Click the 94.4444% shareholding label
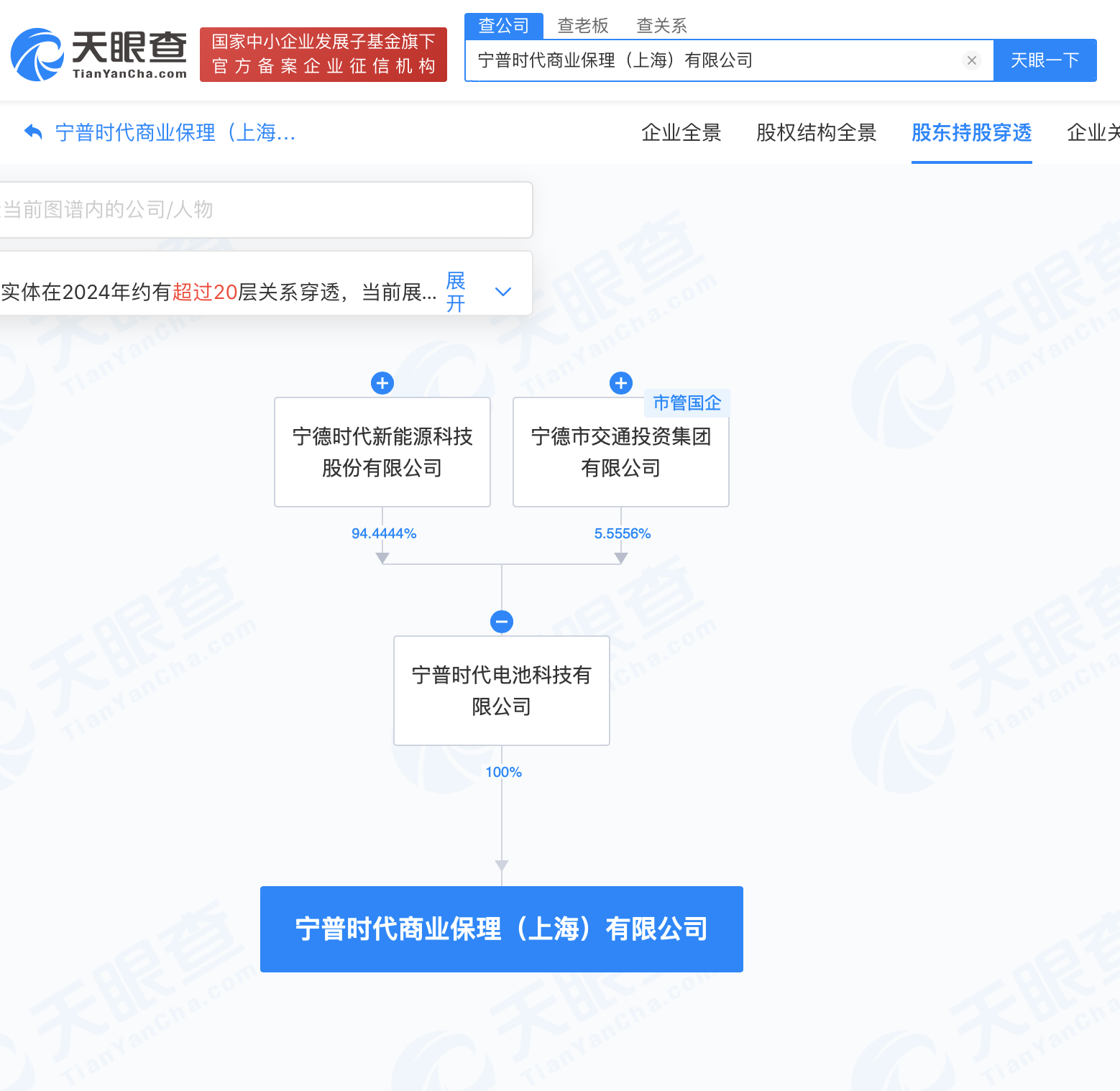The image size is (1120, 1091). [384, 533]
